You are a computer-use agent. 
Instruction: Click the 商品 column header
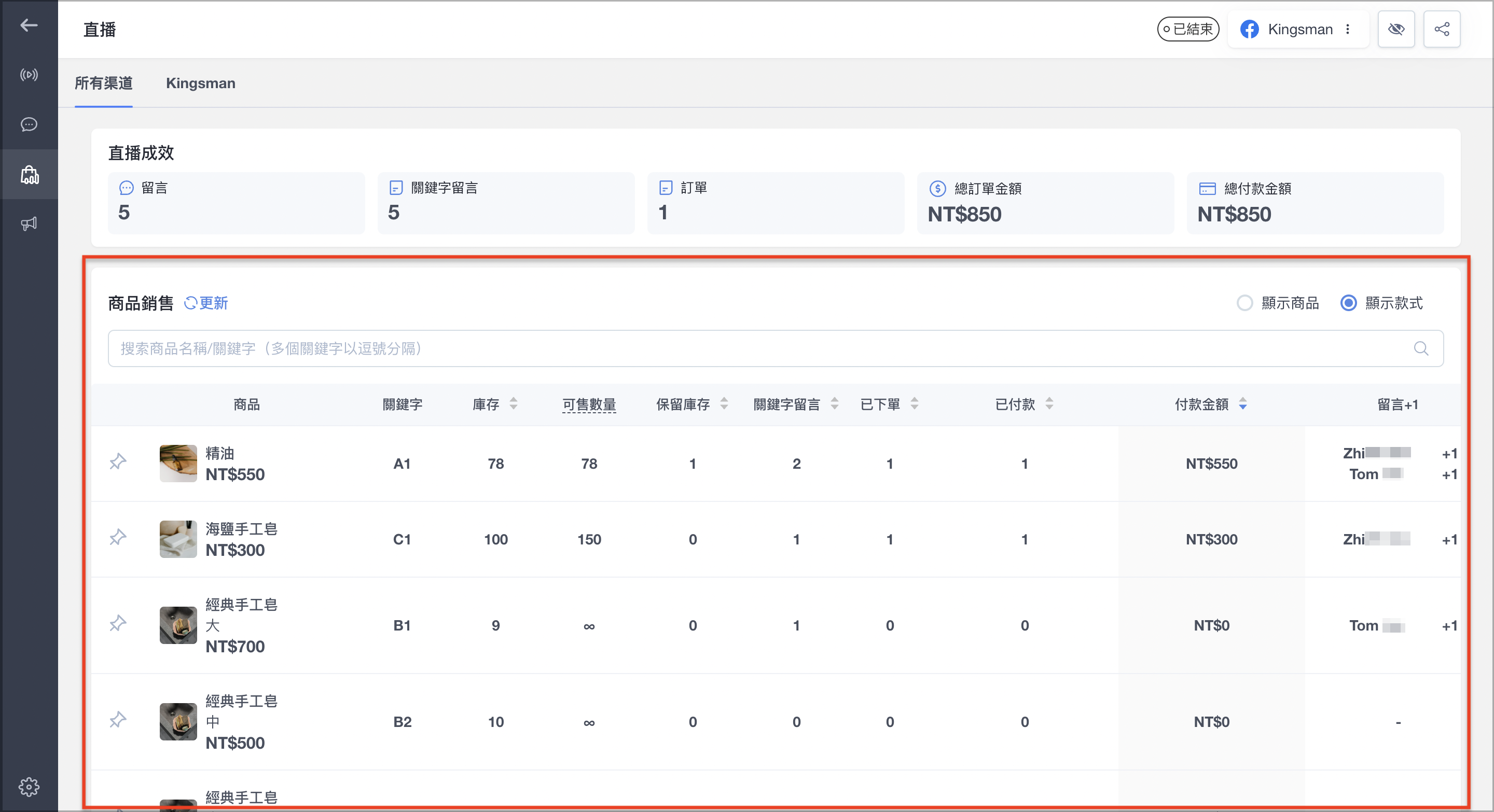246,404
